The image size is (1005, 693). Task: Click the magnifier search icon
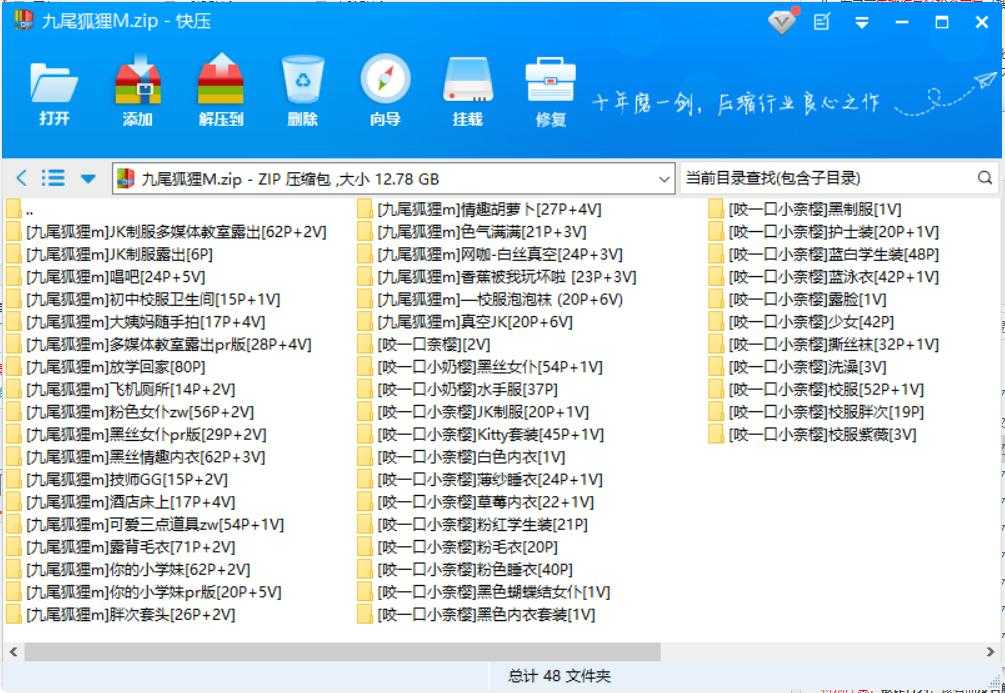985,178
